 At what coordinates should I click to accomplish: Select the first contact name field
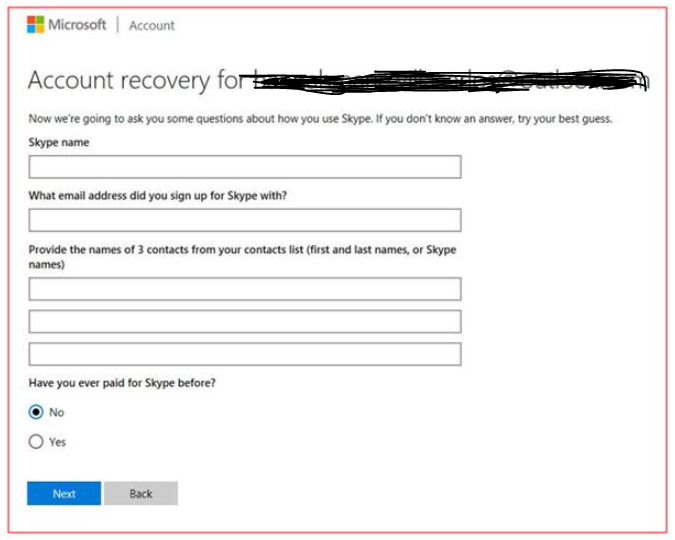(x=245, y=289)
